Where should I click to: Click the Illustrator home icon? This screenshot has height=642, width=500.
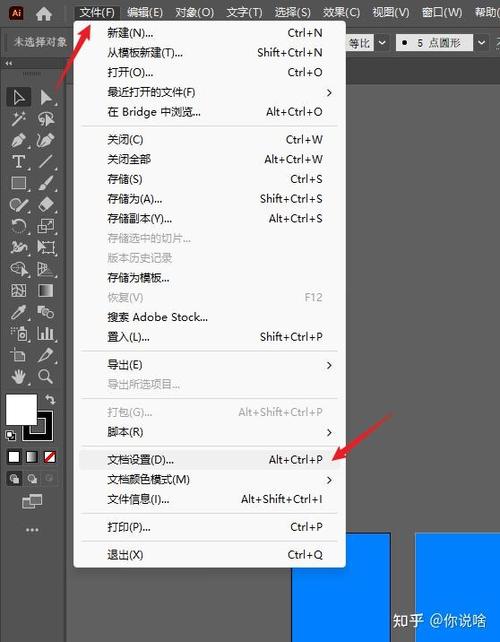coord(44,14)
